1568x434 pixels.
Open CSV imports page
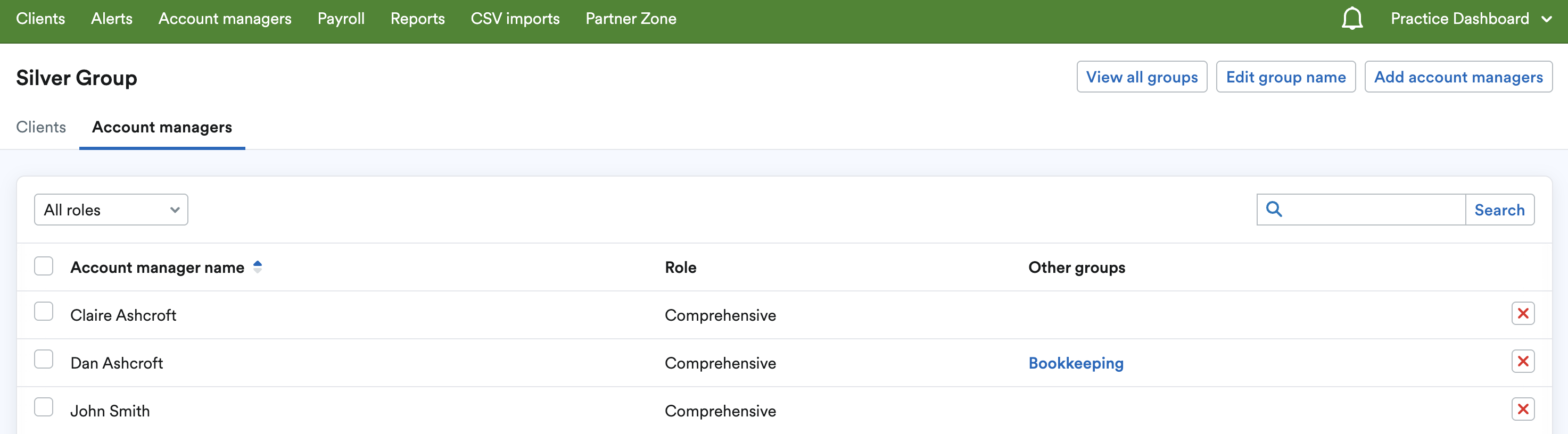[x=515, y=19]
